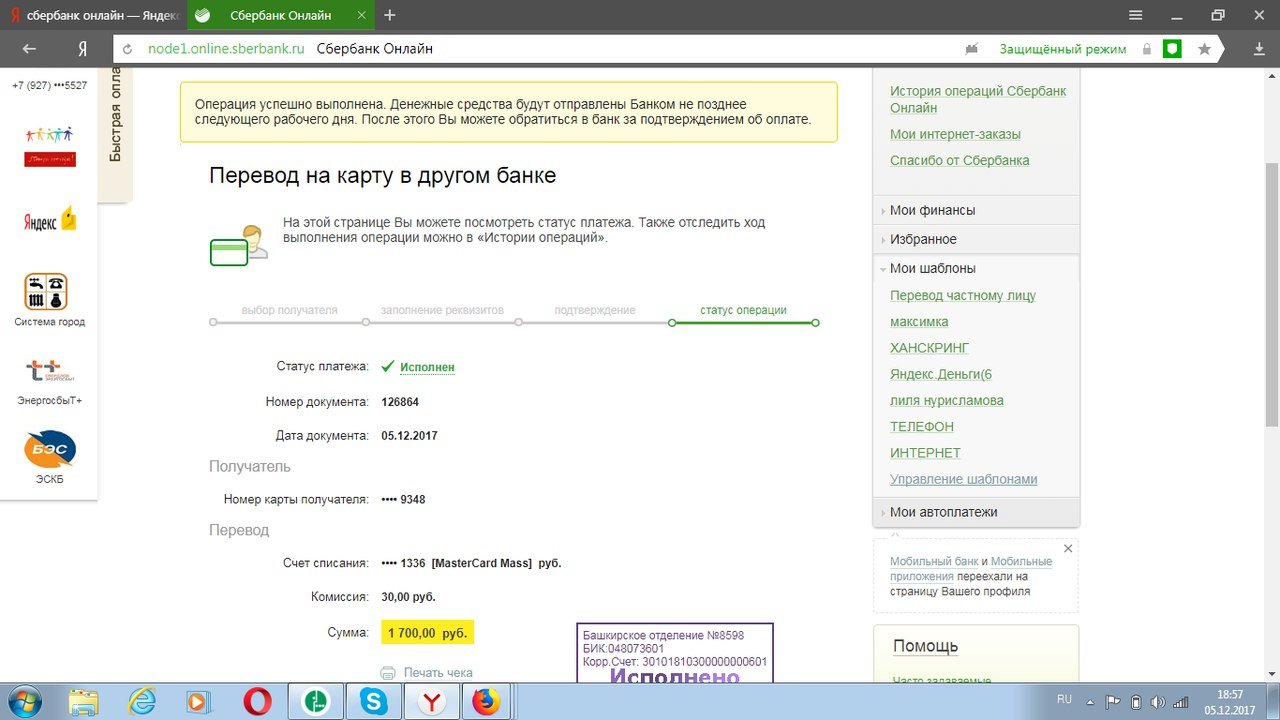Open the ТЕЛЕФОН template
This screenshot has height=720, width=1280.
tap(922, 426)
